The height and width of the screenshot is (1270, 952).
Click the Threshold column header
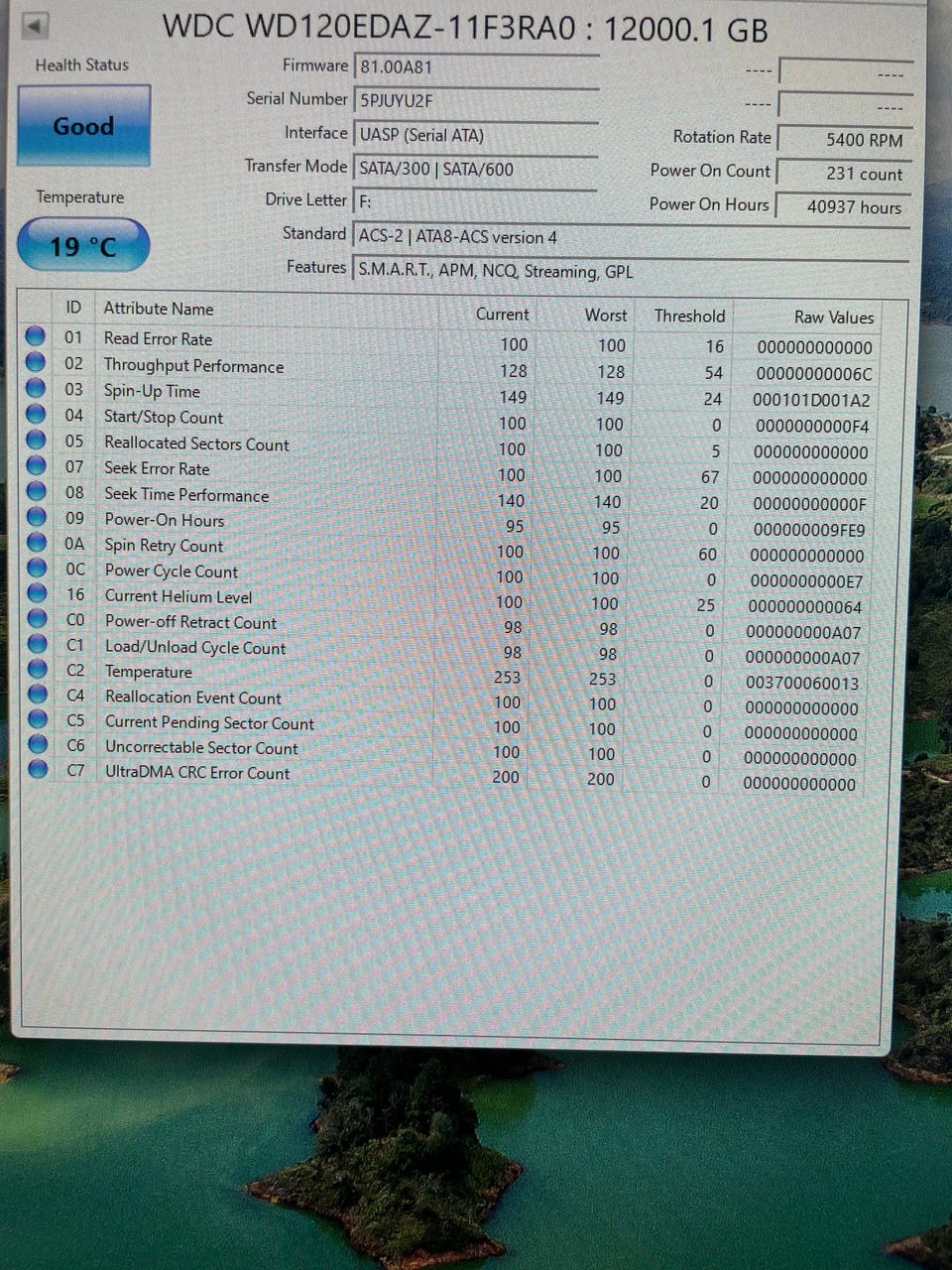click(689, 316)
